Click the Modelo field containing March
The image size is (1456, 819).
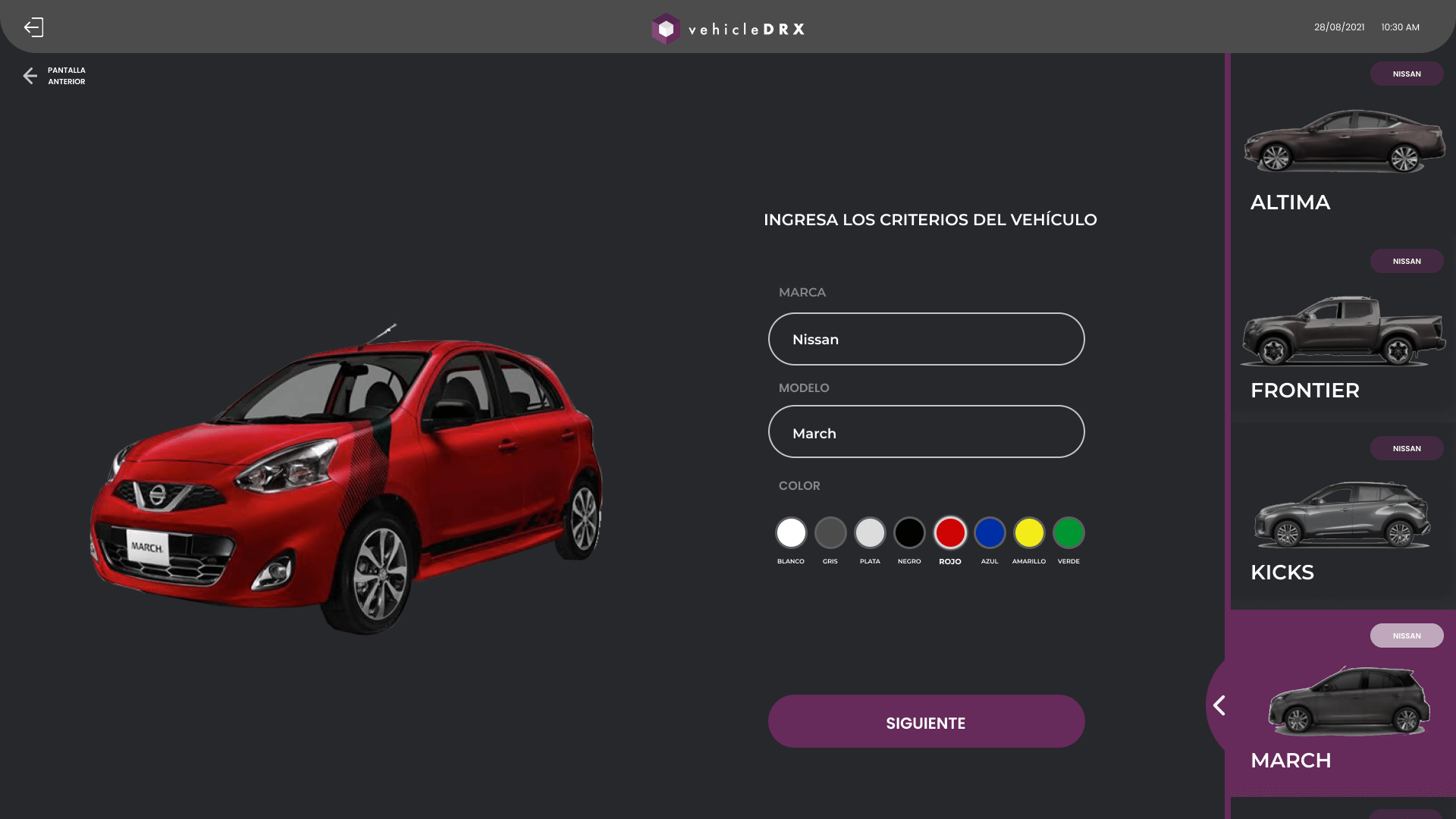coord(926,431)
